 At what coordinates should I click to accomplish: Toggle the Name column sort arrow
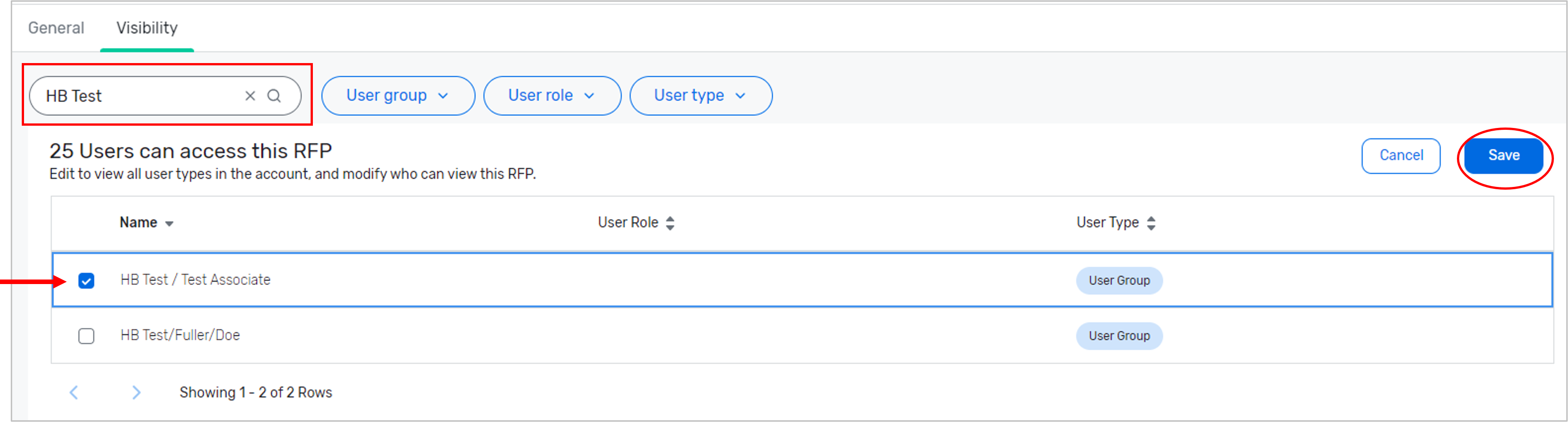(x=169, y=223)
